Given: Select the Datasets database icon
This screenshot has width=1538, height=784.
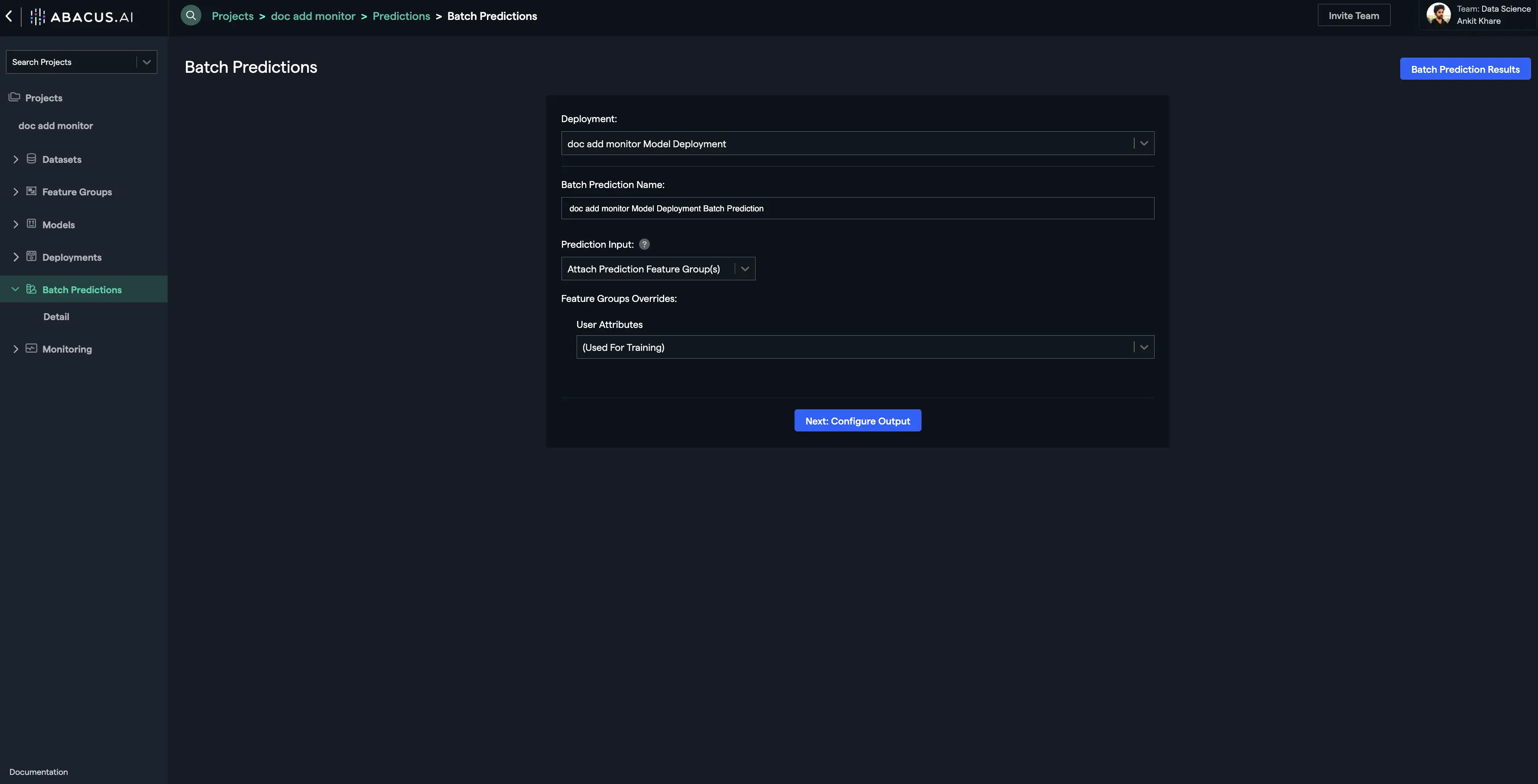Looking at the screenshot, I should (x=31, y=159).
